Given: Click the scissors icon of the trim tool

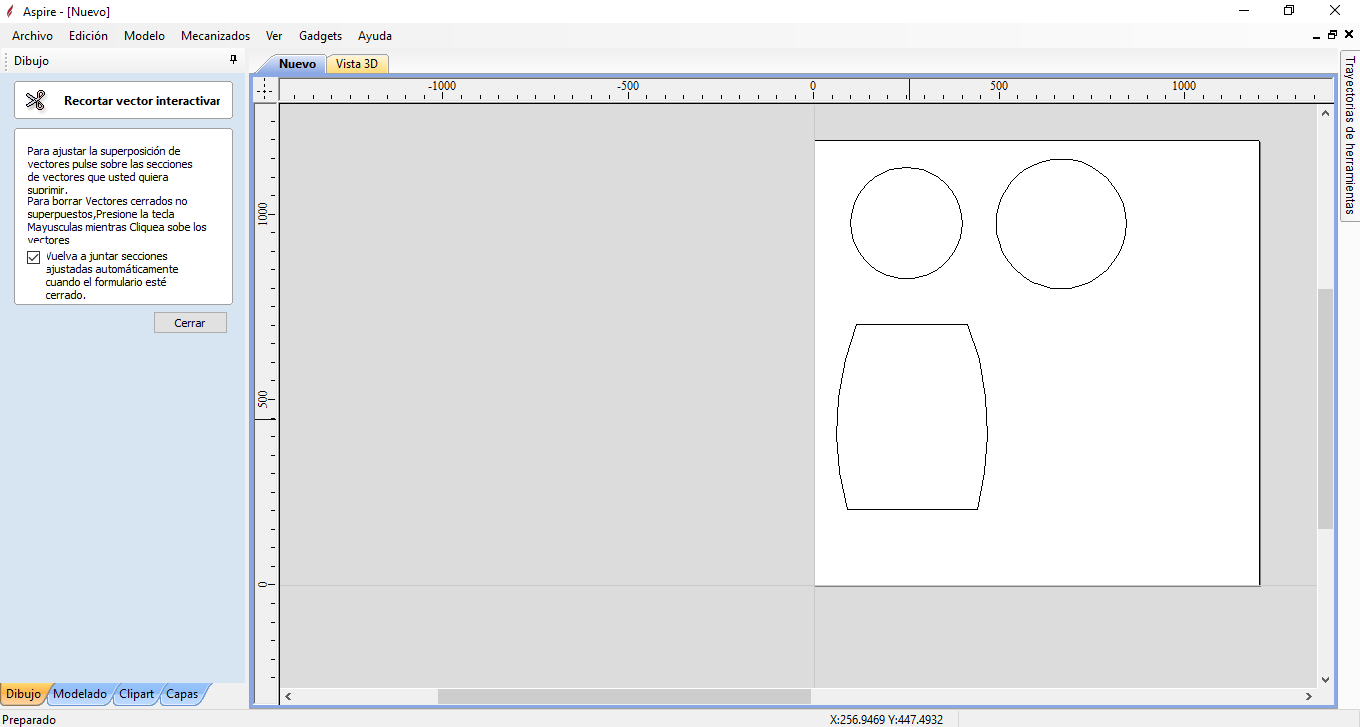Looking at the screenshot, I should pos(36,100).
